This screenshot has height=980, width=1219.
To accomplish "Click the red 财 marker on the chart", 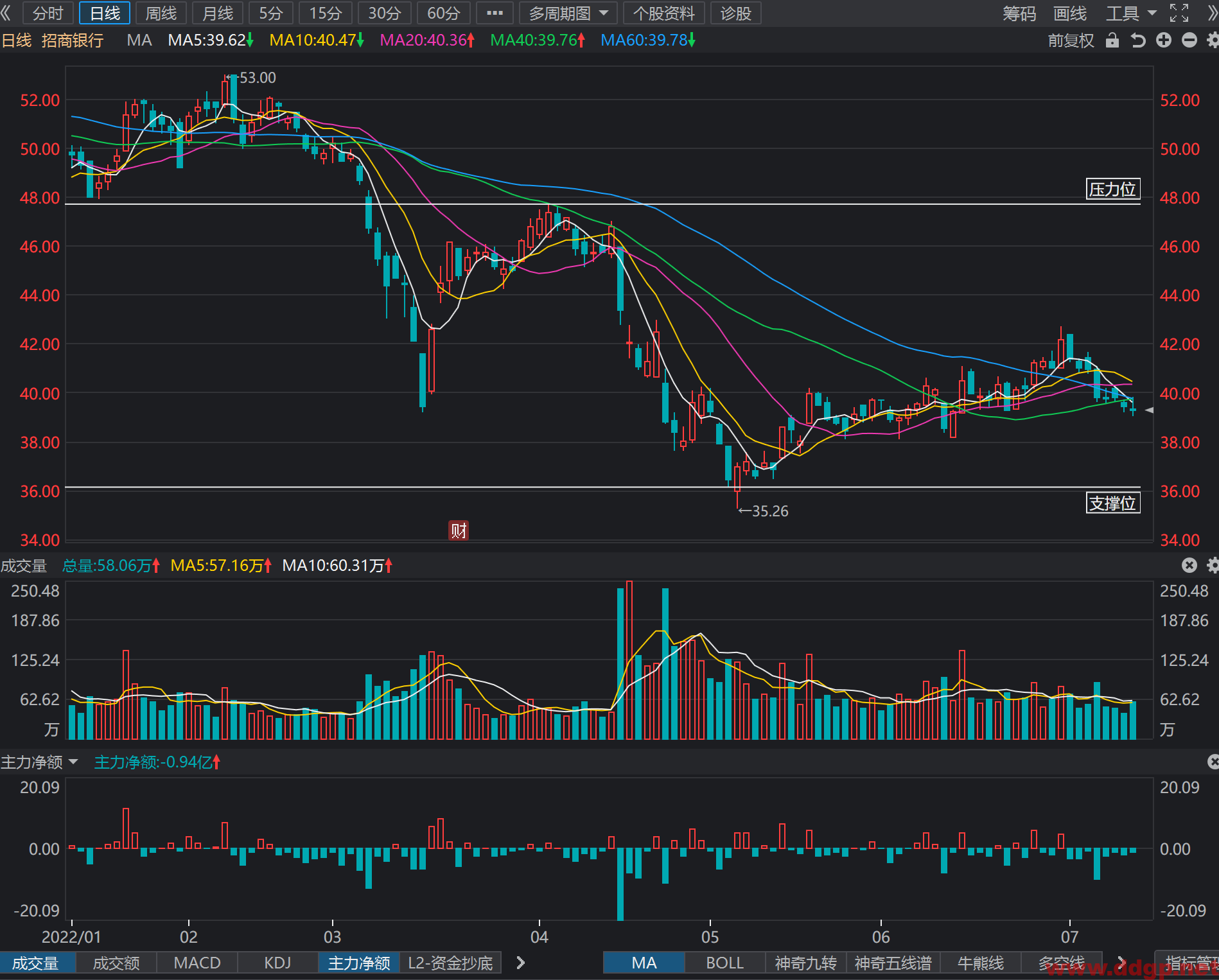I will coord(459,530).
